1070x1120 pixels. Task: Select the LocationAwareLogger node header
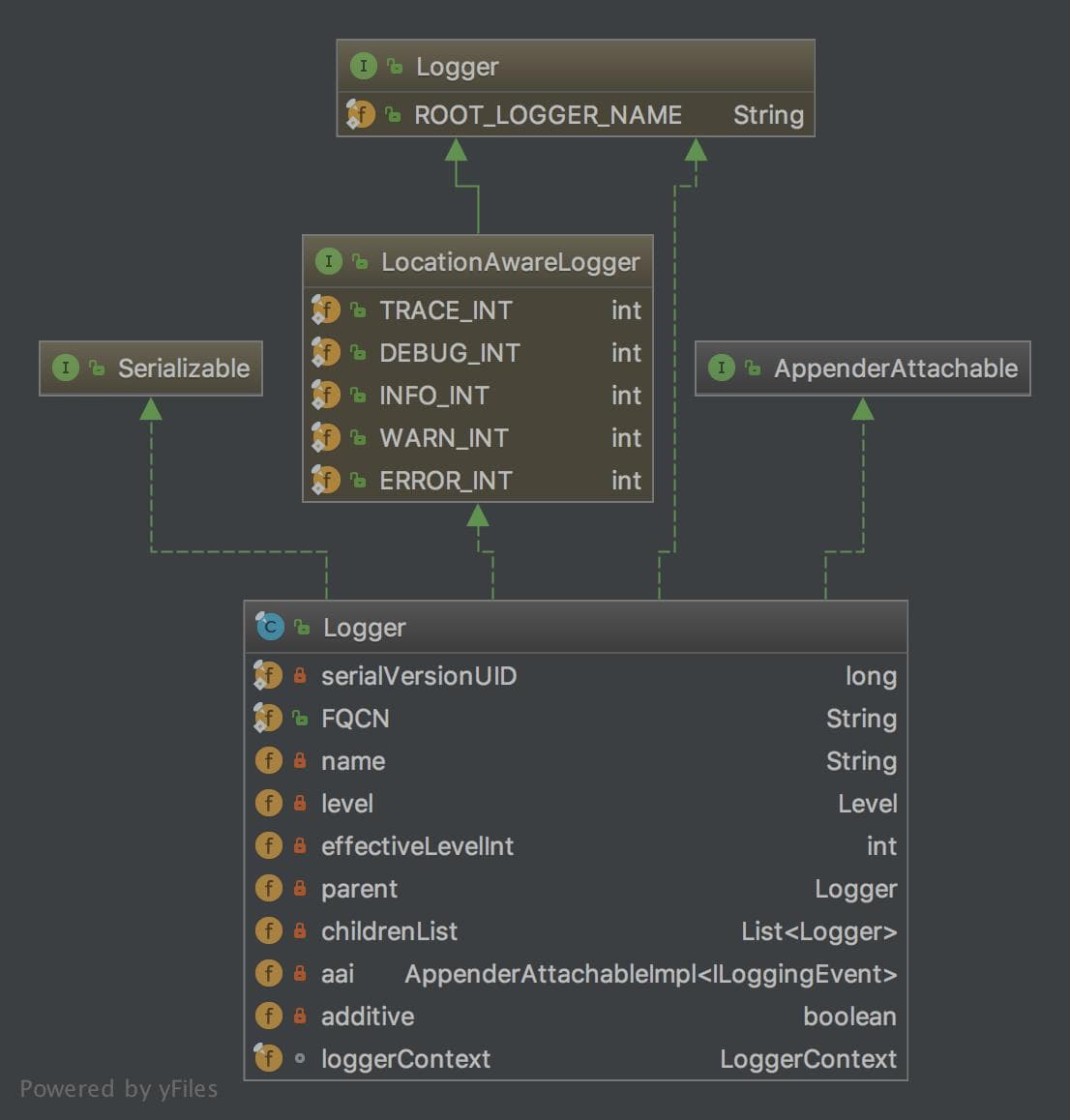(x=478, y=261)
